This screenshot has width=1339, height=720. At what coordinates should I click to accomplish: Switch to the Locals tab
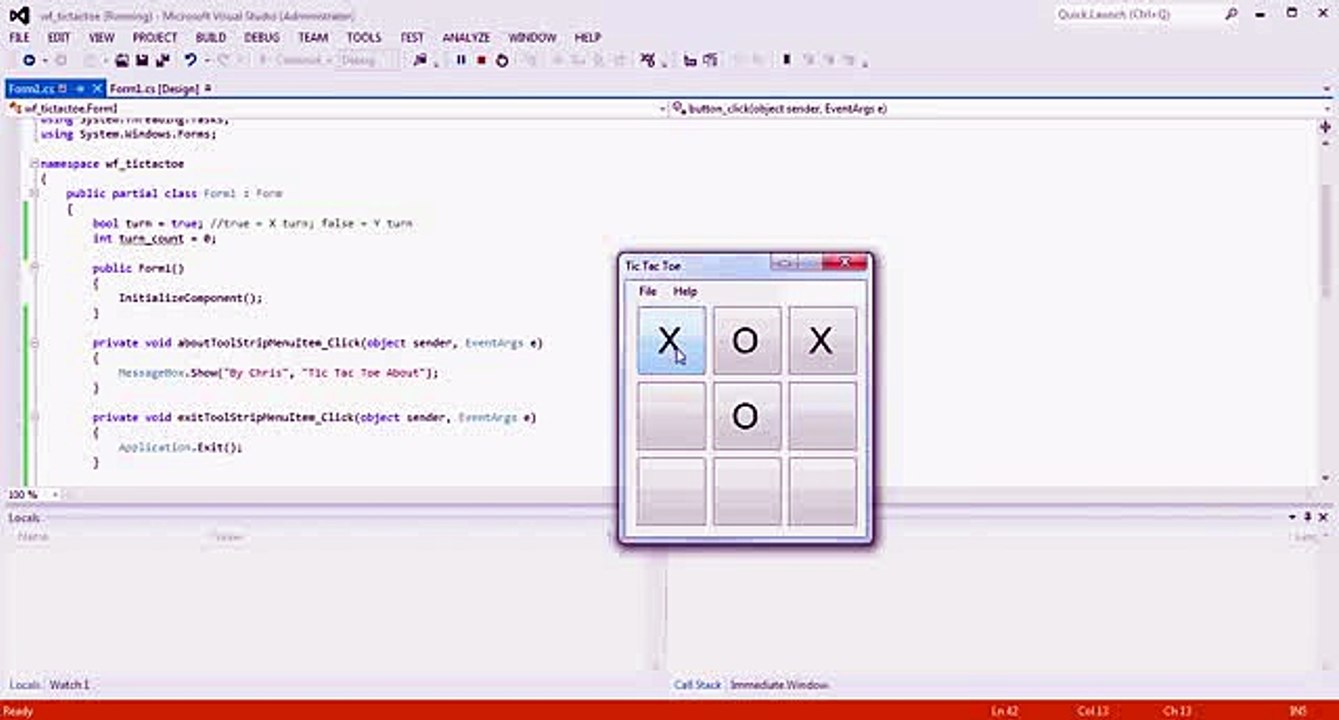coord(25,685)
